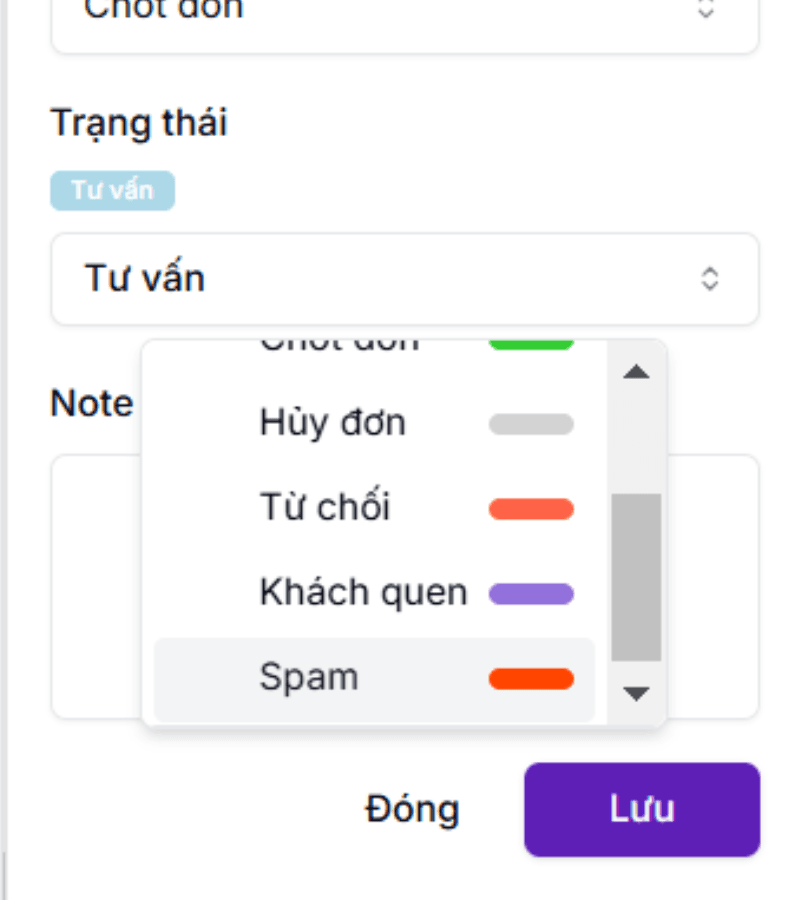Click the scroll up arrow in dropdown list

[636, 373]
